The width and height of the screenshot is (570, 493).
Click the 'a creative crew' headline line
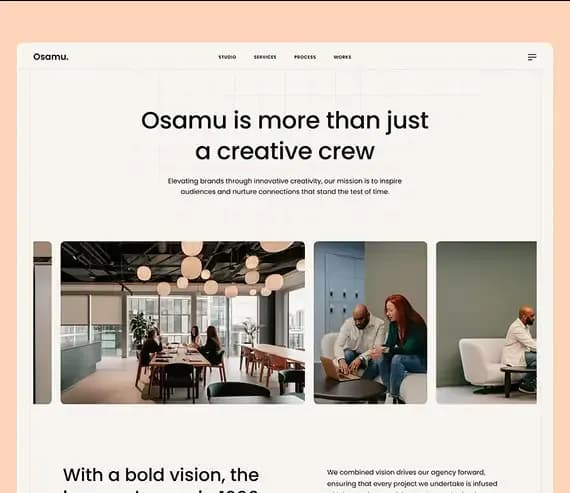point(285,151)
